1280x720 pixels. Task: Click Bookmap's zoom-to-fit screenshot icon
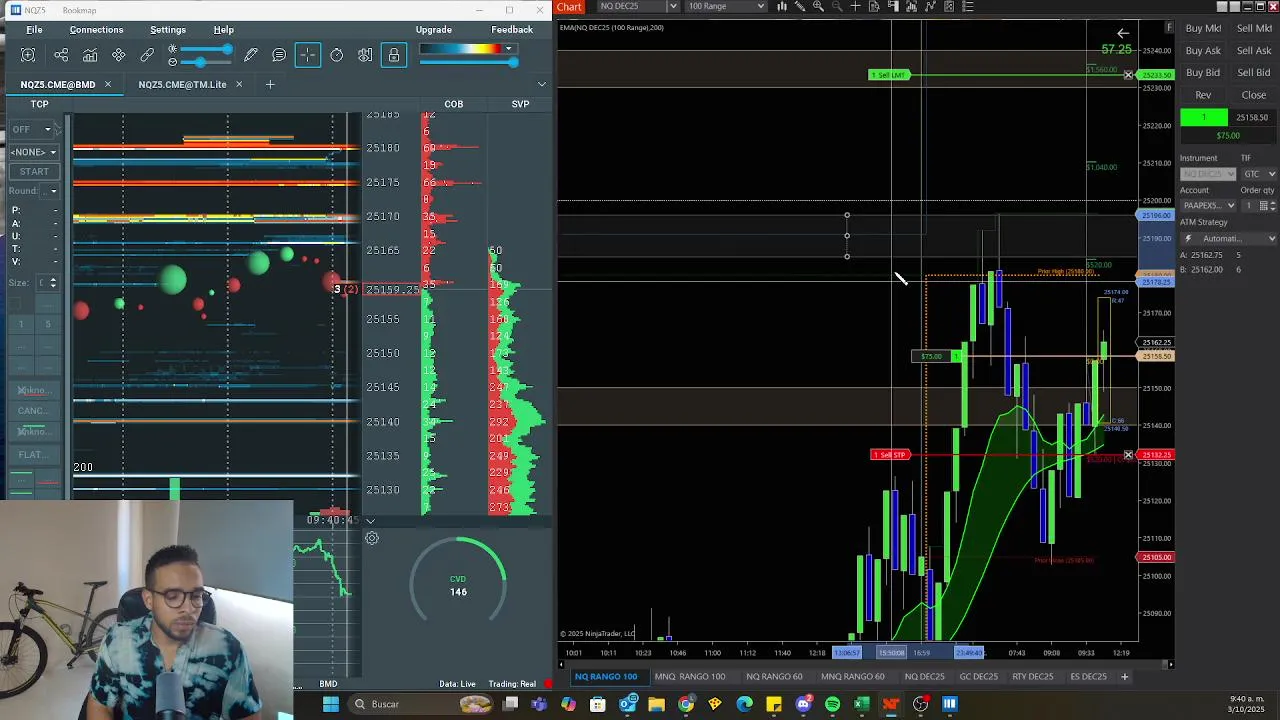(x=28, y=55)
